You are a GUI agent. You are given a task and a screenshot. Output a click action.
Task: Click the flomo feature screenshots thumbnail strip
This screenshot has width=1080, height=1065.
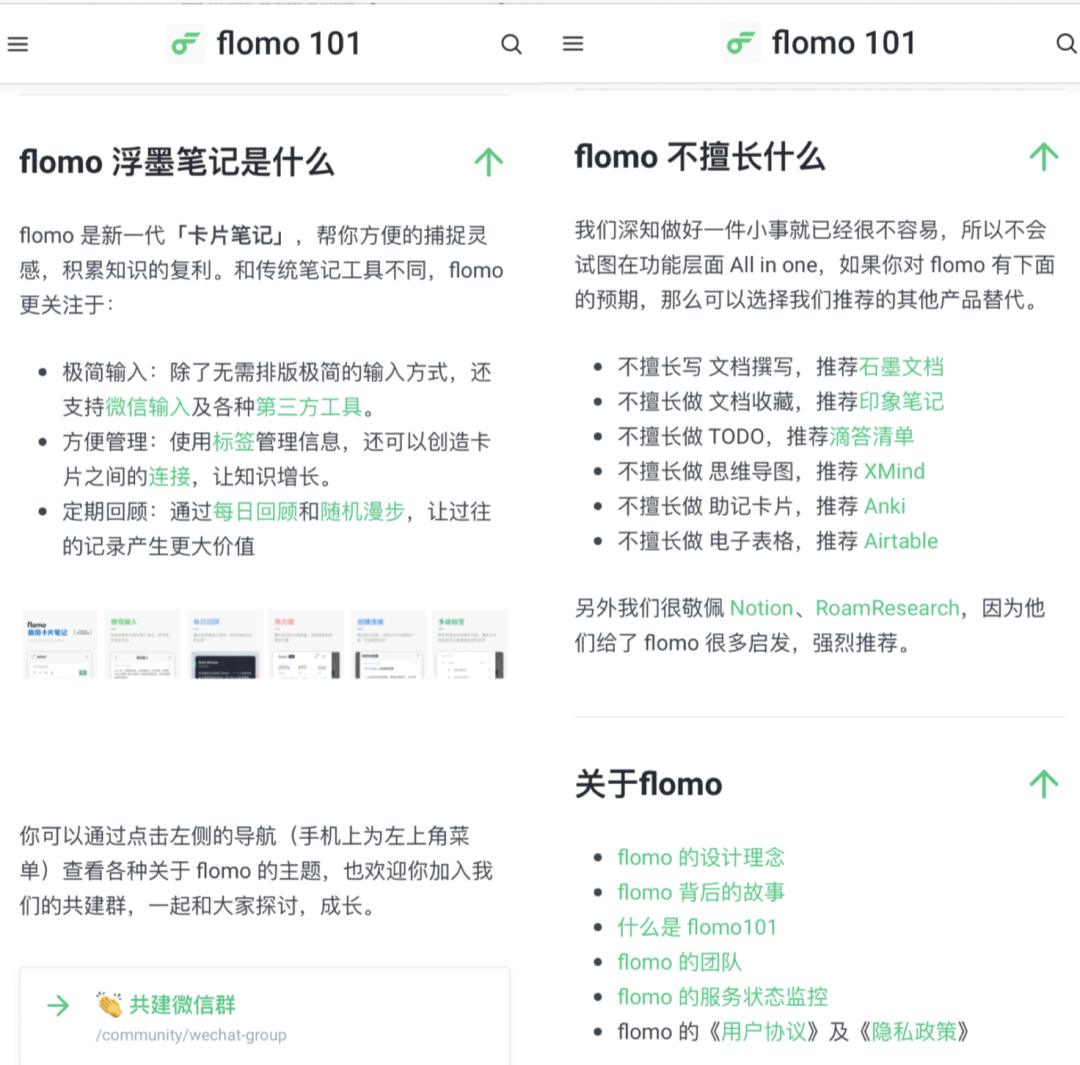pos(265,644)
